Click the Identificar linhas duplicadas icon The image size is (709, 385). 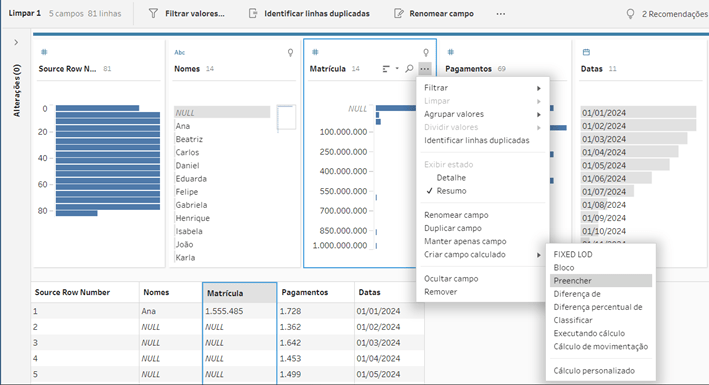pyautogui.click(x=253, y=14)
